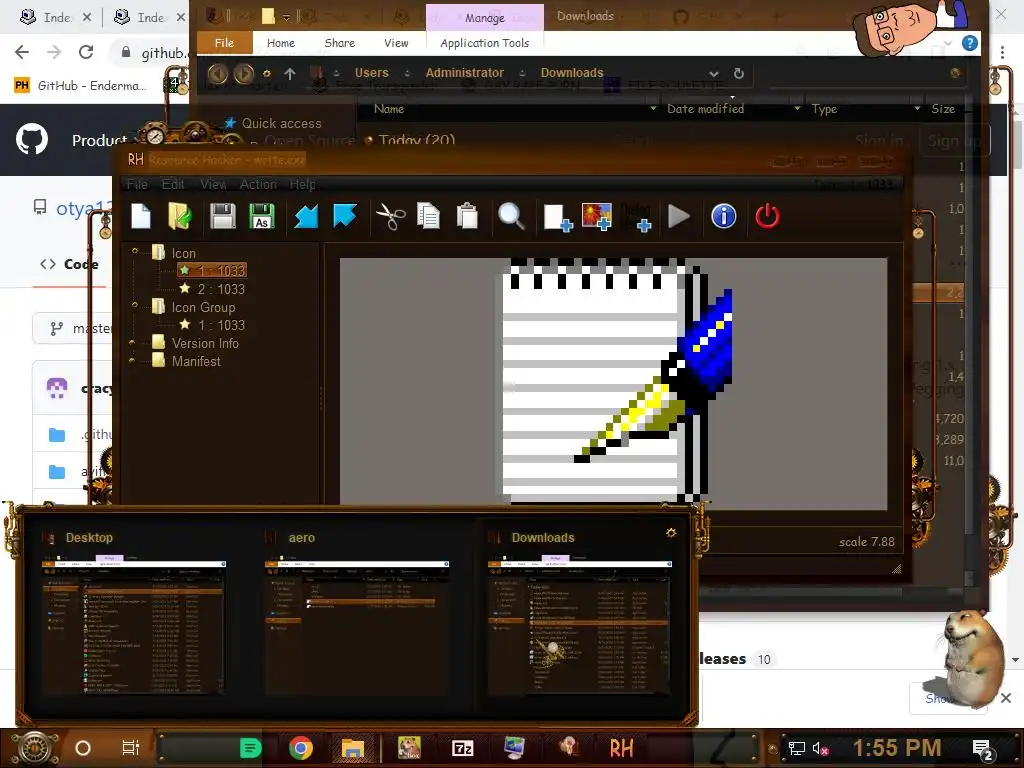Open File menu in Resource Hacker
The image size is (1024, 768).
point(137,185)
